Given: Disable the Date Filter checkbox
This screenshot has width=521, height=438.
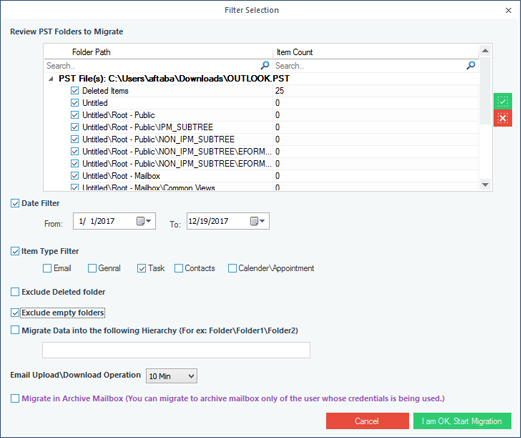Looking at the screenshot, I should tap(15, 203).
